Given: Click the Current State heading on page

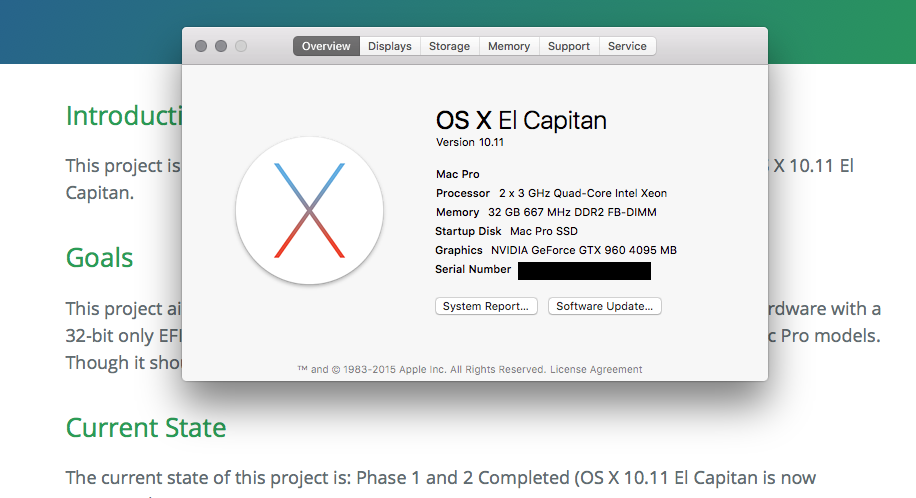Looking at the screenshot, I should click(x=146, y=427).
